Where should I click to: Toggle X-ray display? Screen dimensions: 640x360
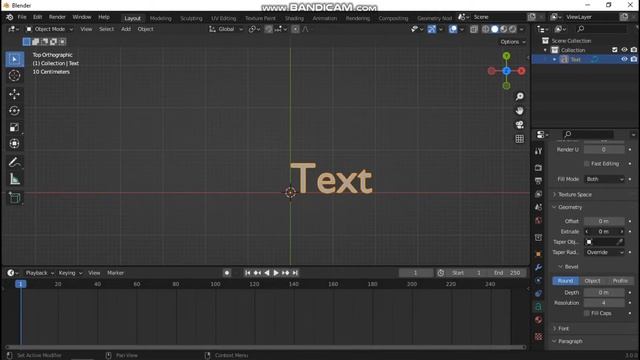coord(473,29)
